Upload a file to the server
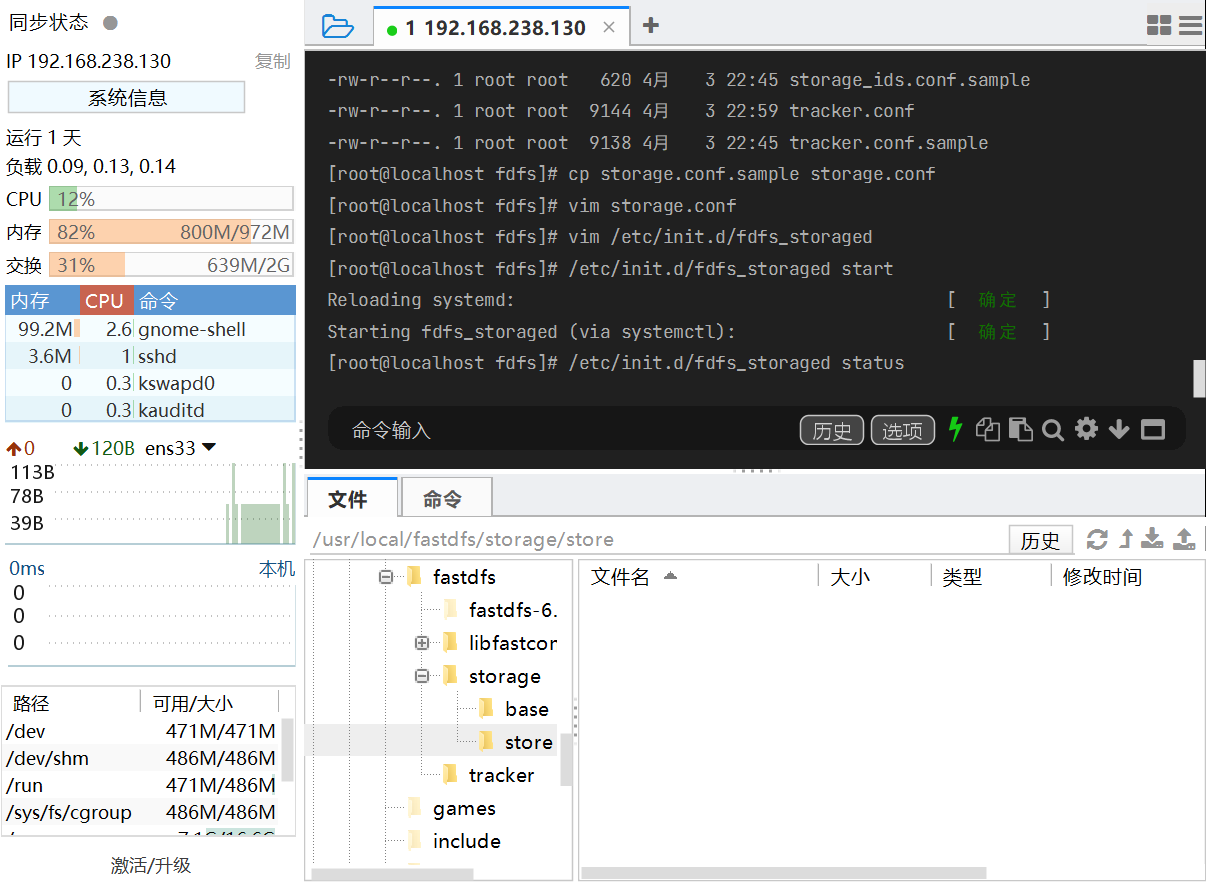The width and height of the screenshot is (1206, 884). [x=1184, y=539]
